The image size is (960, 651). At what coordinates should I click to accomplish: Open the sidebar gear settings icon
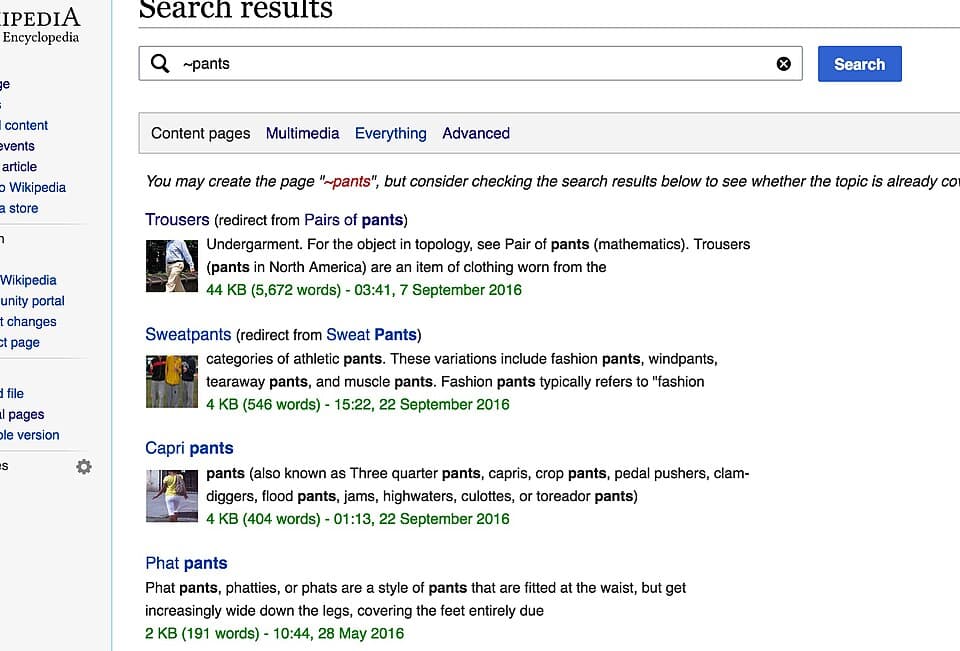pyautogui.click(x=84, y=467)
